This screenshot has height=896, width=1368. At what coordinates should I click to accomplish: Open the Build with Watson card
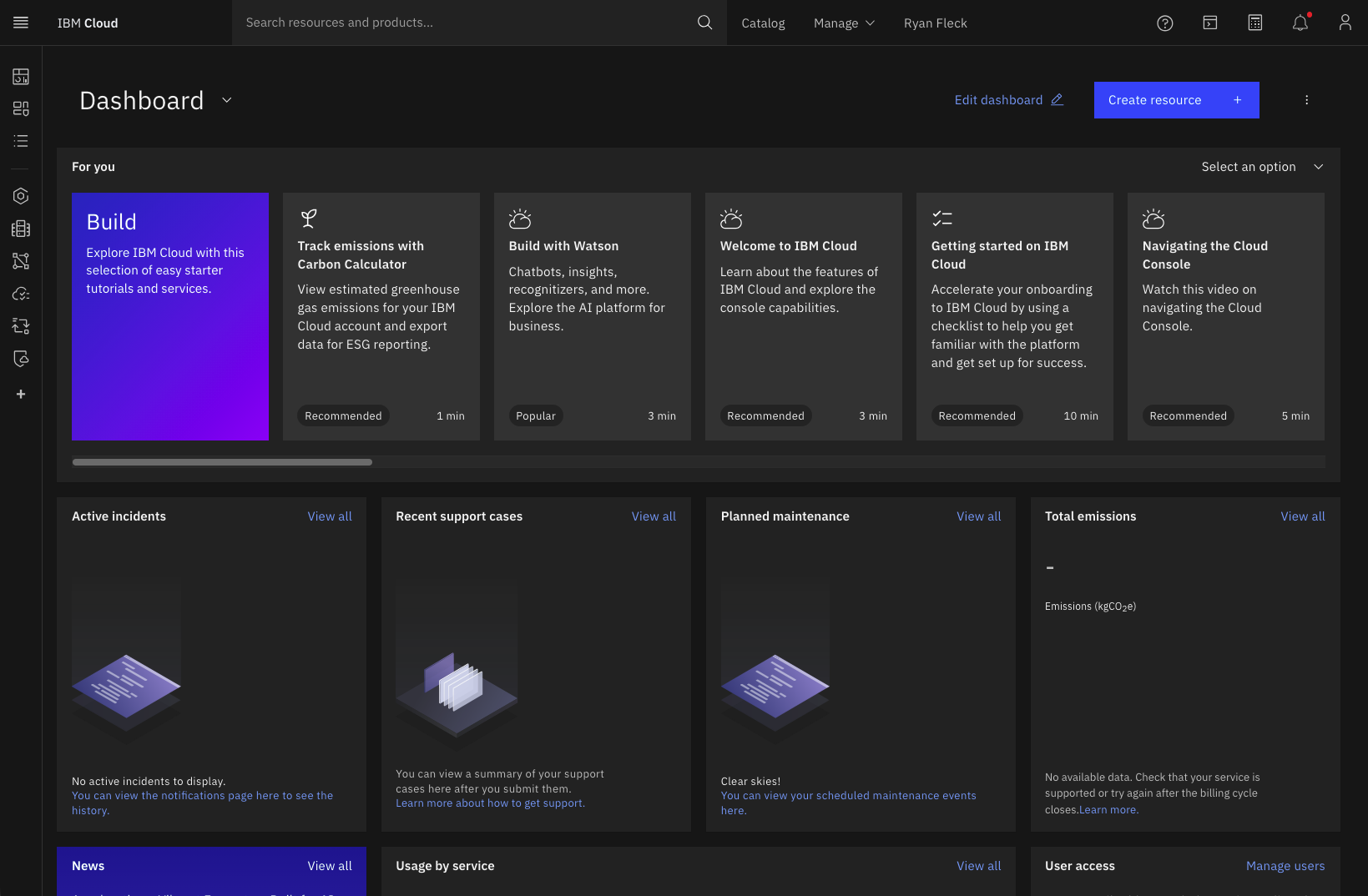point(592,316)
